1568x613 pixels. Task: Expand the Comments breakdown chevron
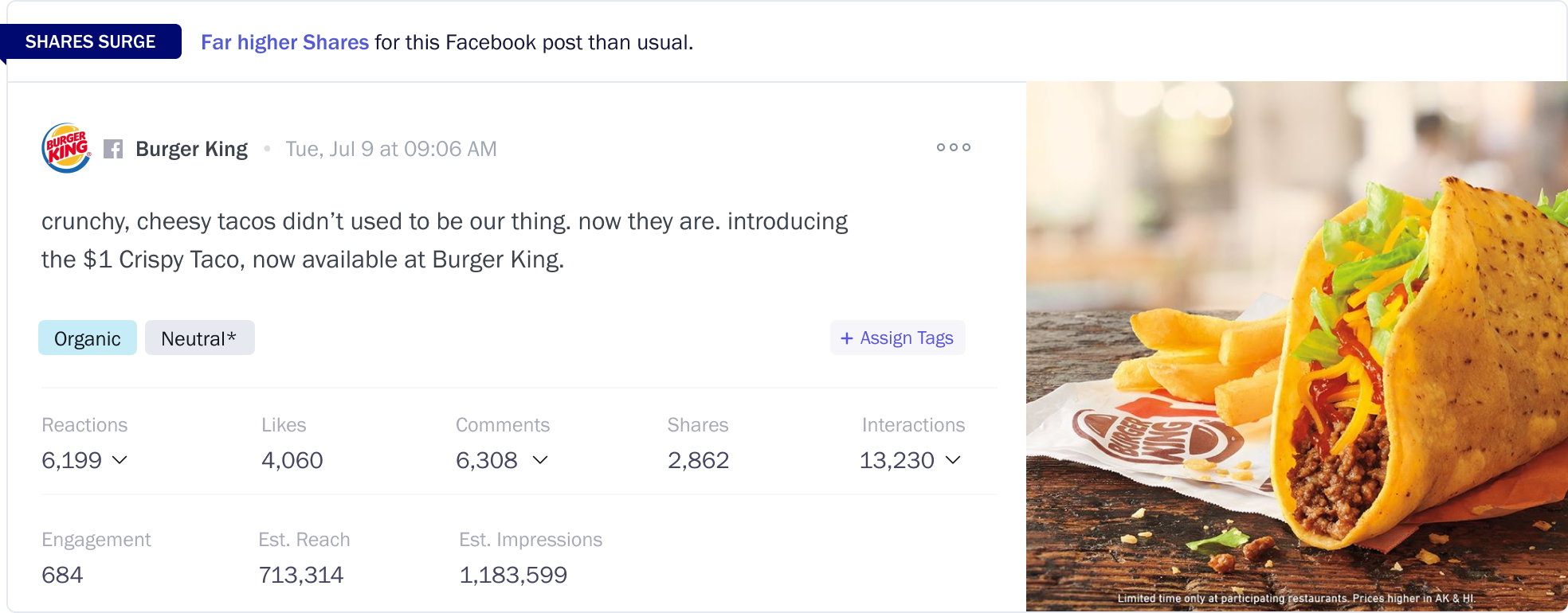(540, 460)
